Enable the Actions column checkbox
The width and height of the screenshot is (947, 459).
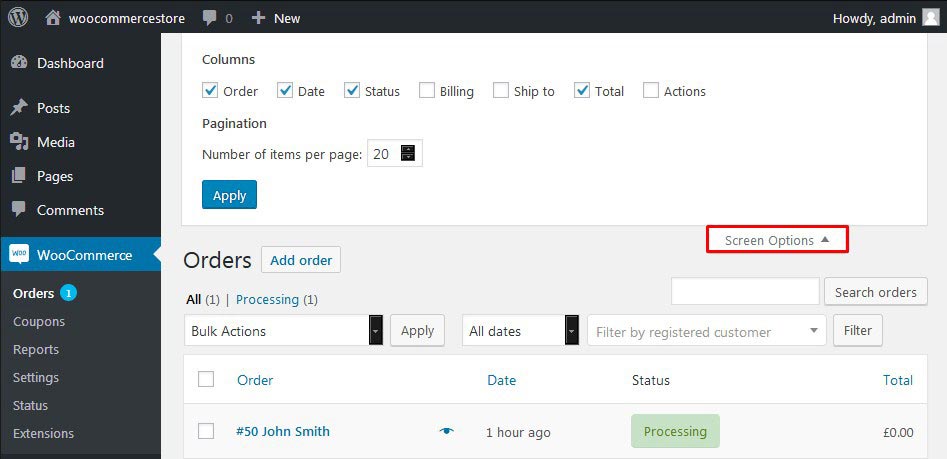[x=650, y=91]
